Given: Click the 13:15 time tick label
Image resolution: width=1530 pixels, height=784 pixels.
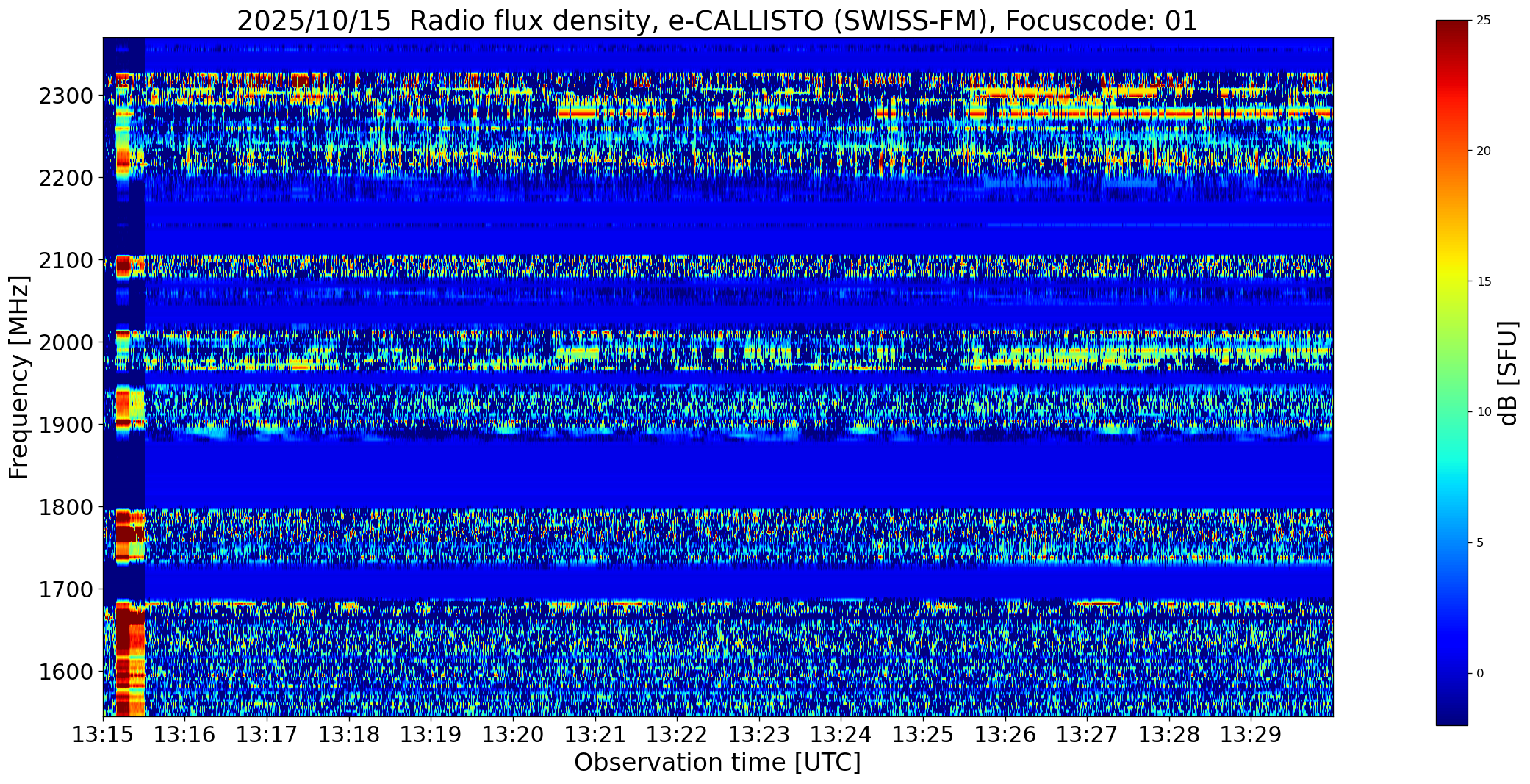Looking at the screenshot, I should point(103,735).
